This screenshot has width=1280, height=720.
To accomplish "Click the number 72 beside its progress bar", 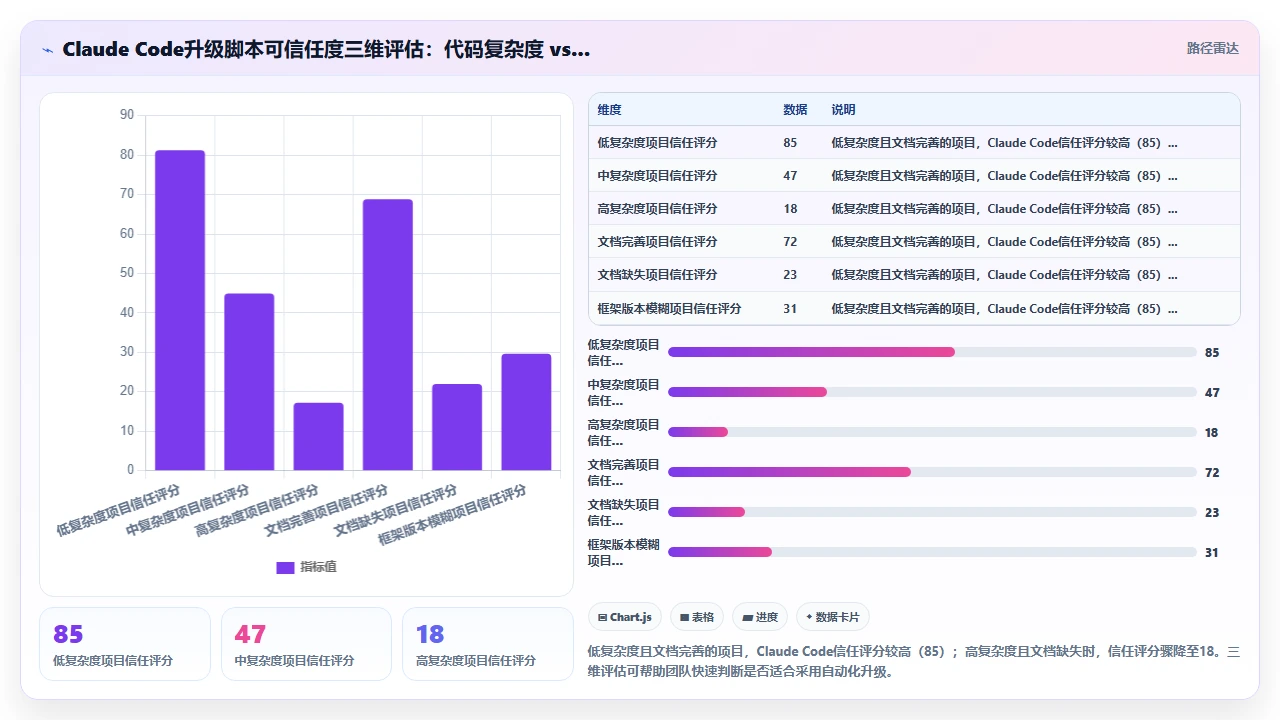I will 1212,473.
